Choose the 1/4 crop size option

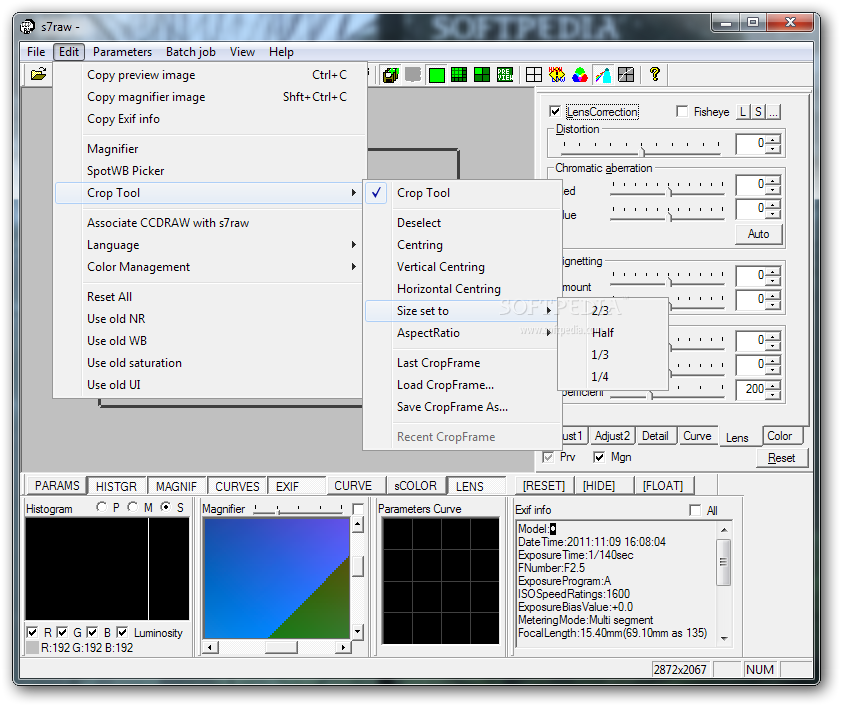click(613, 377)
